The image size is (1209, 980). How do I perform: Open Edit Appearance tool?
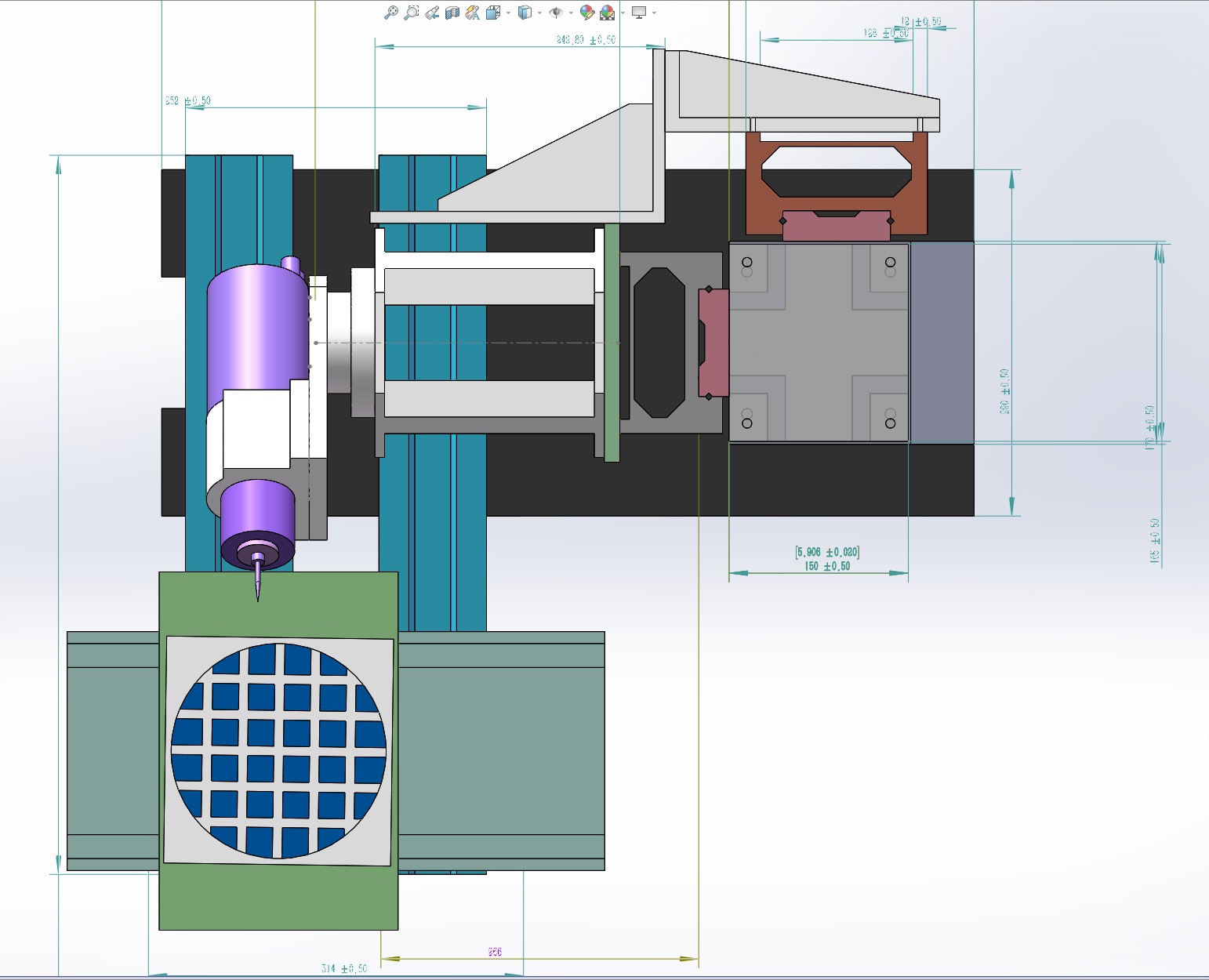click(586, 13)
